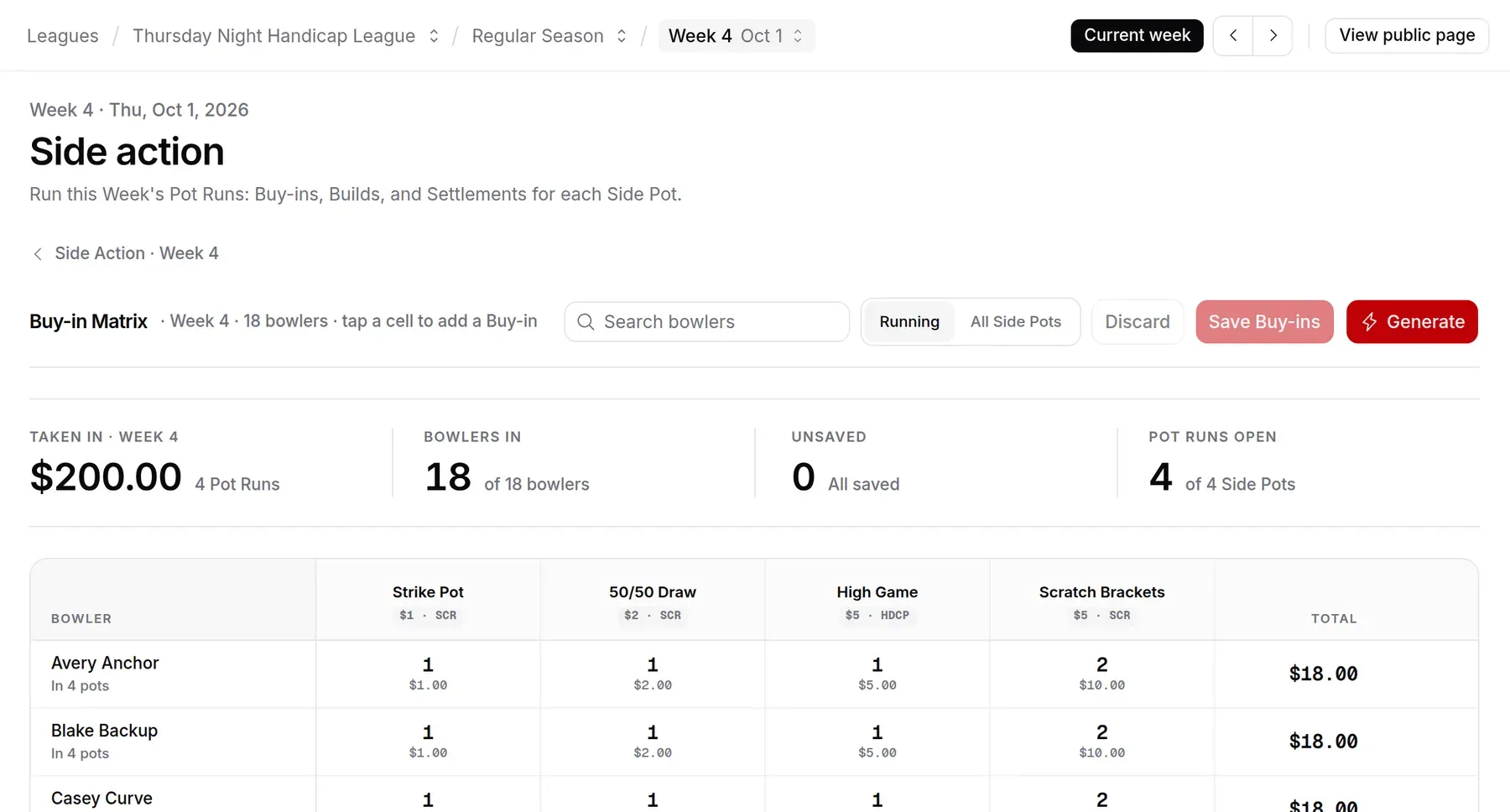Click the Strike Pot column header
Image resolution: width=1510 pixels, height=812 pixels.
[428, 601]
